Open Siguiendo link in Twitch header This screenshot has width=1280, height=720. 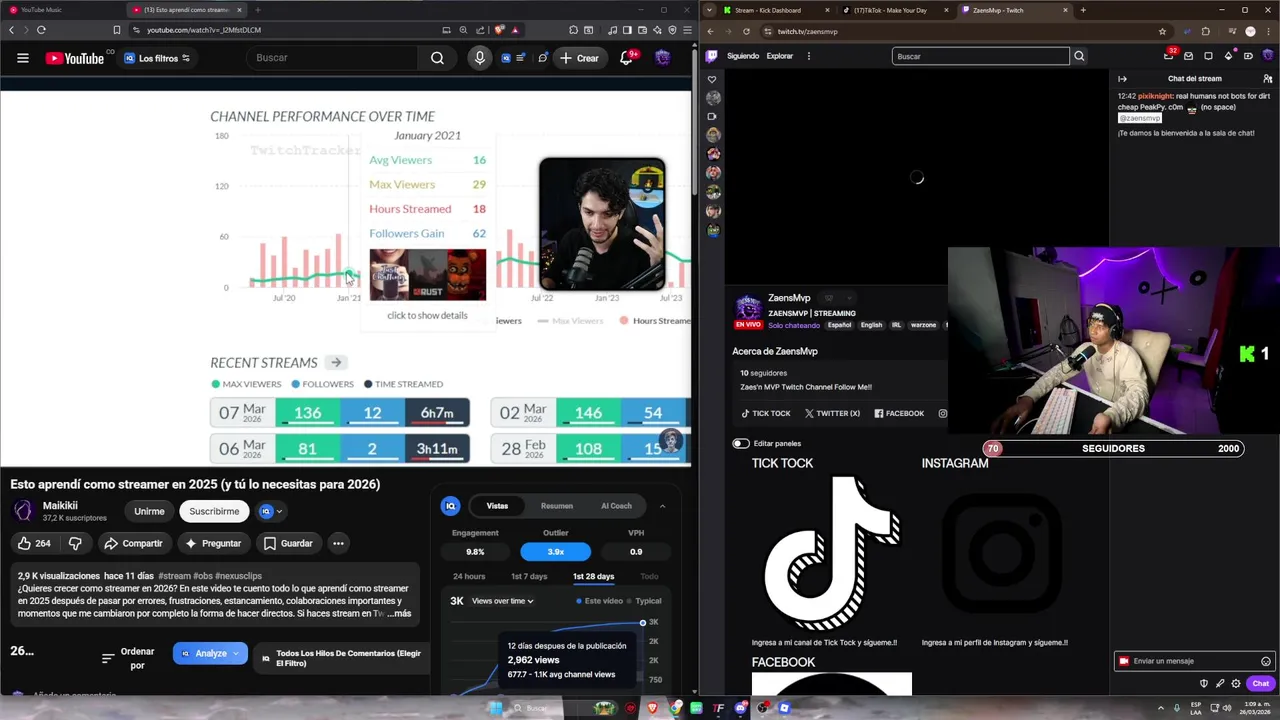pyautogui.click(x=743, y=56)
